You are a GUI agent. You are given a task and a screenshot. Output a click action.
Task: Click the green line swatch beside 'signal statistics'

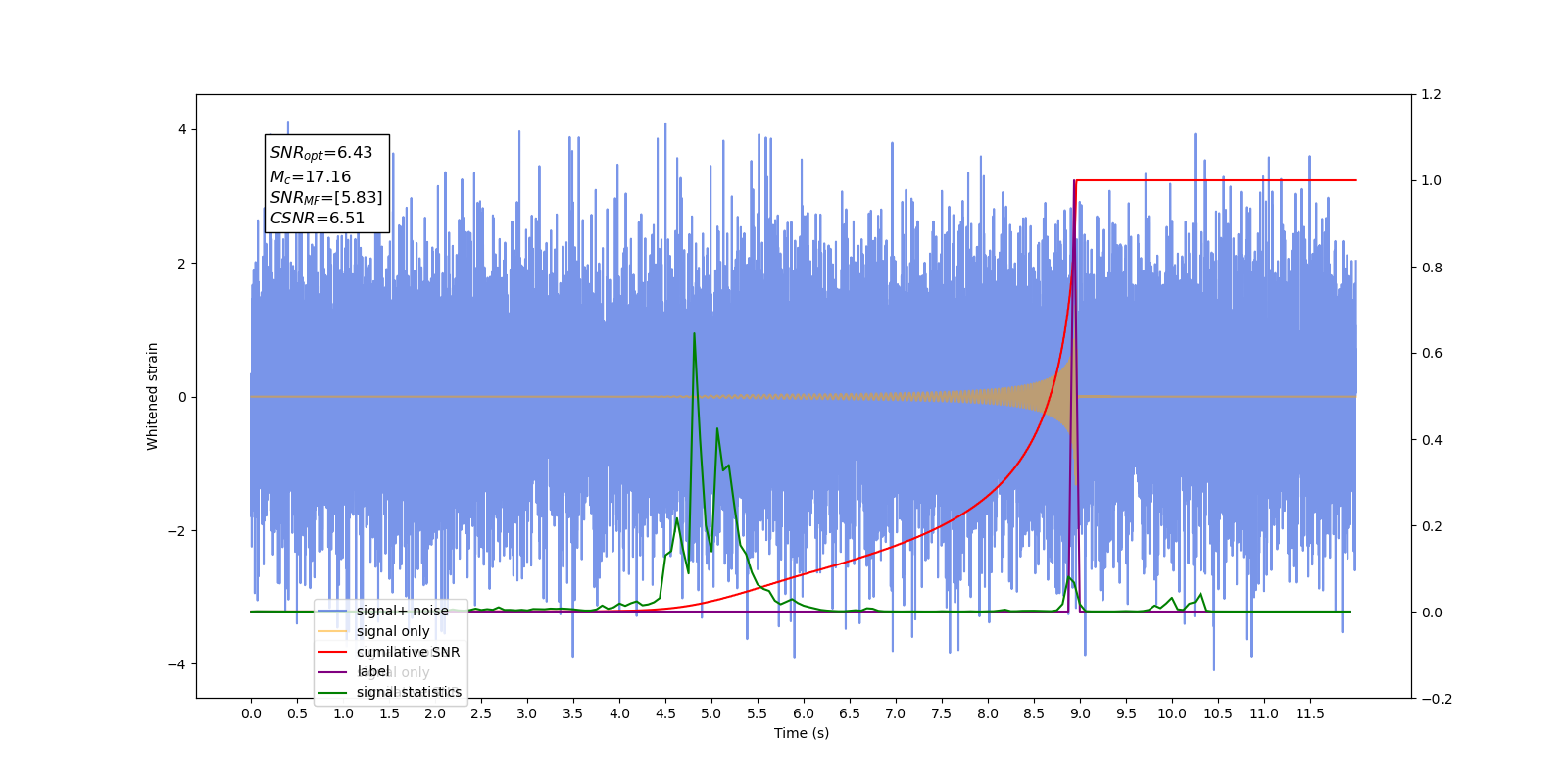click(x=333, y=692)
